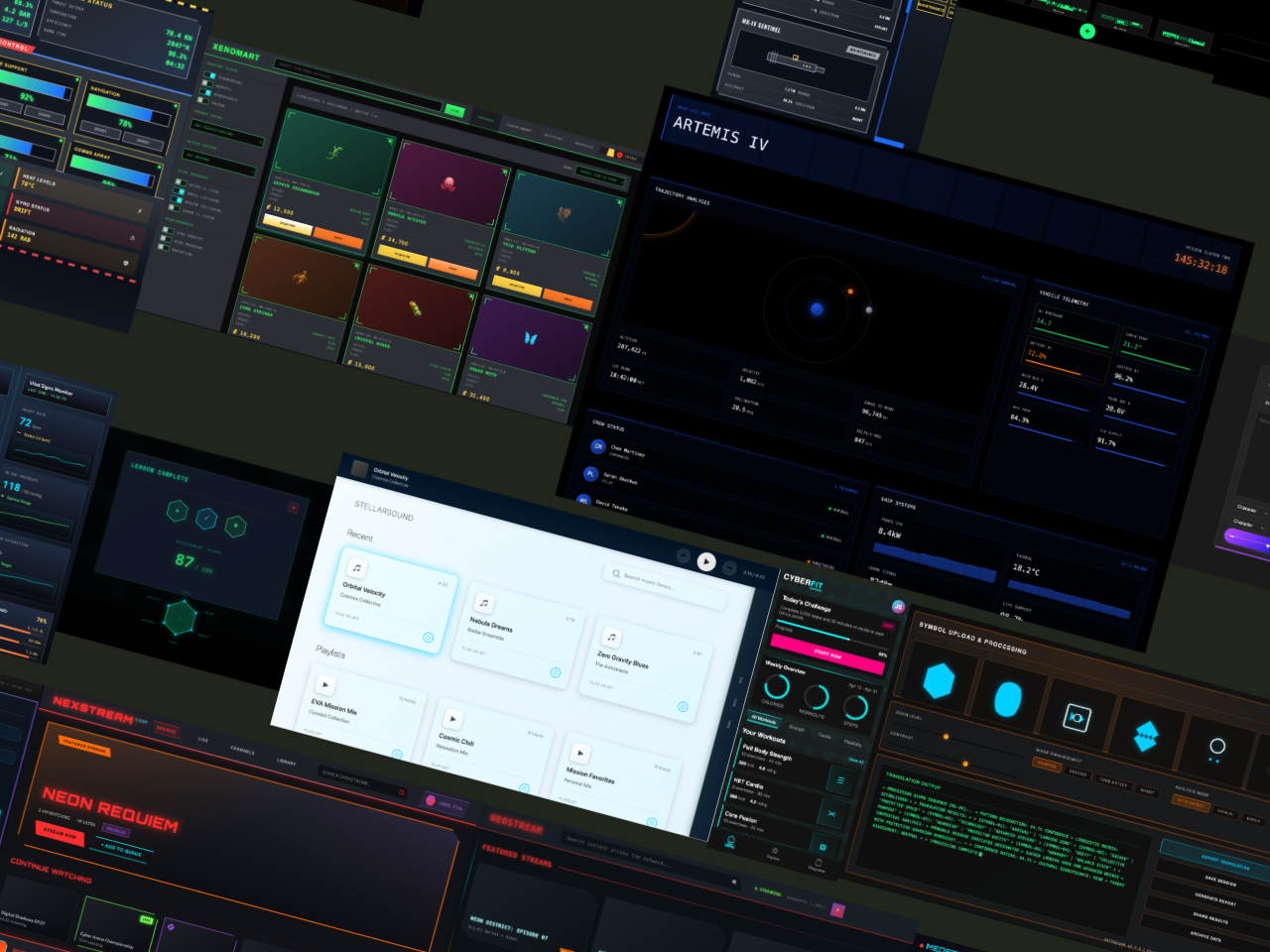Click the disc icon on the Orbital Velocity card
Screen dimensions: 1270x952
429,638
